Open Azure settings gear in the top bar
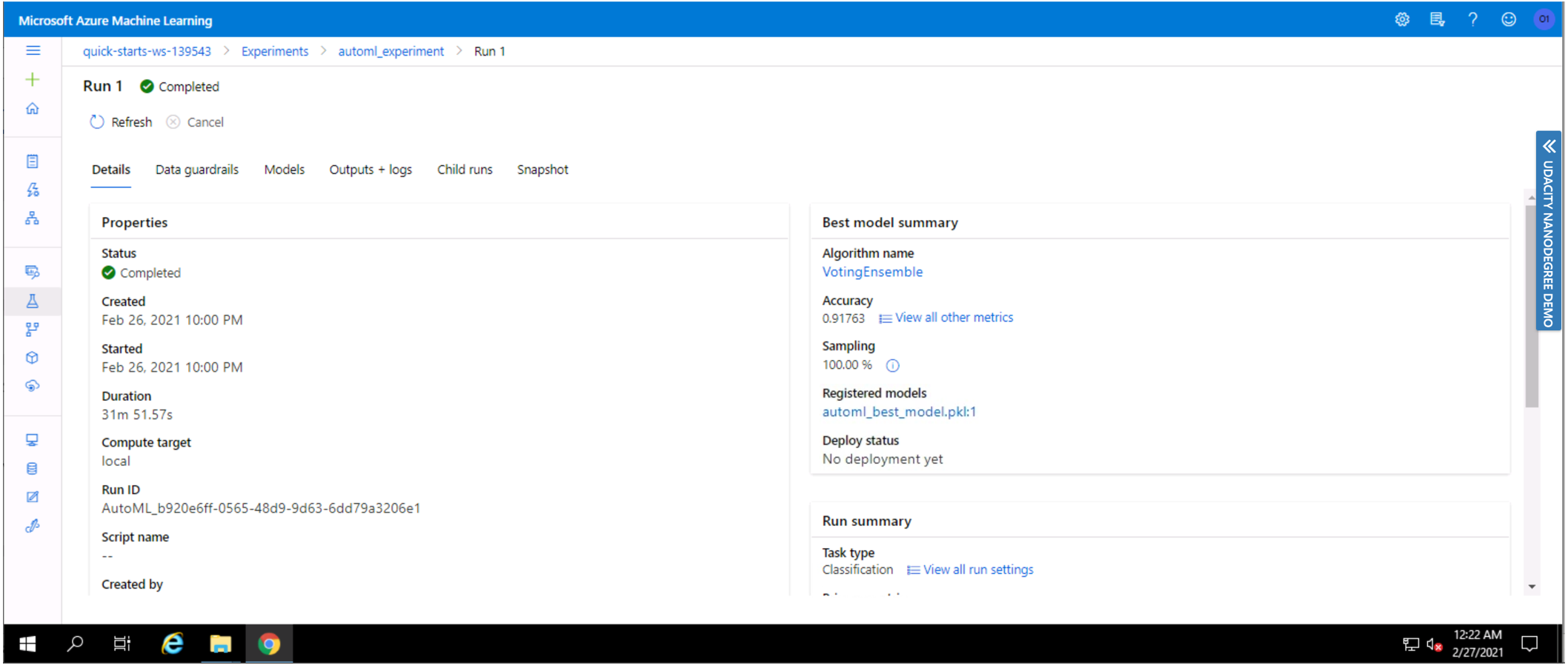This screenshot has height=668, width=1568. (1402, 19)
